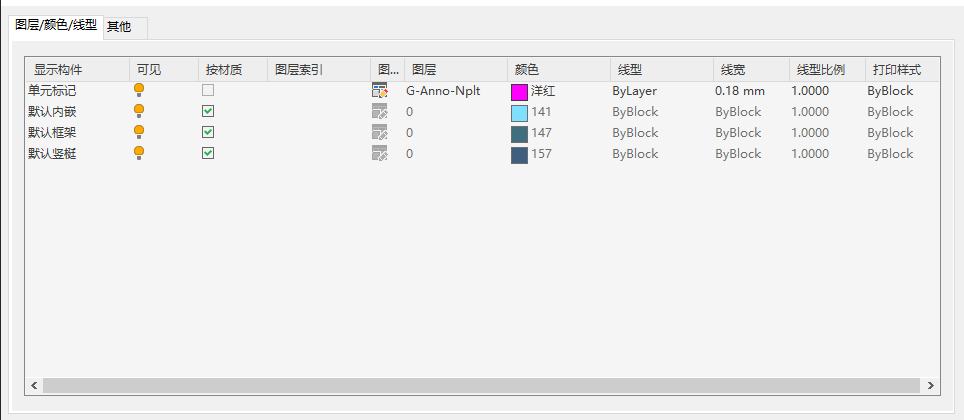
Task: Uncheck 按材质 checkbox for 默认竖梃
Action: point(208,153)
